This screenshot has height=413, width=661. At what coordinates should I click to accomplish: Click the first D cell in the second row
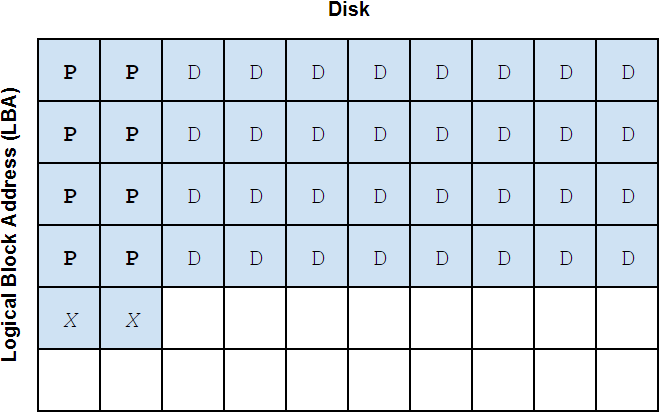coord(193,133)
